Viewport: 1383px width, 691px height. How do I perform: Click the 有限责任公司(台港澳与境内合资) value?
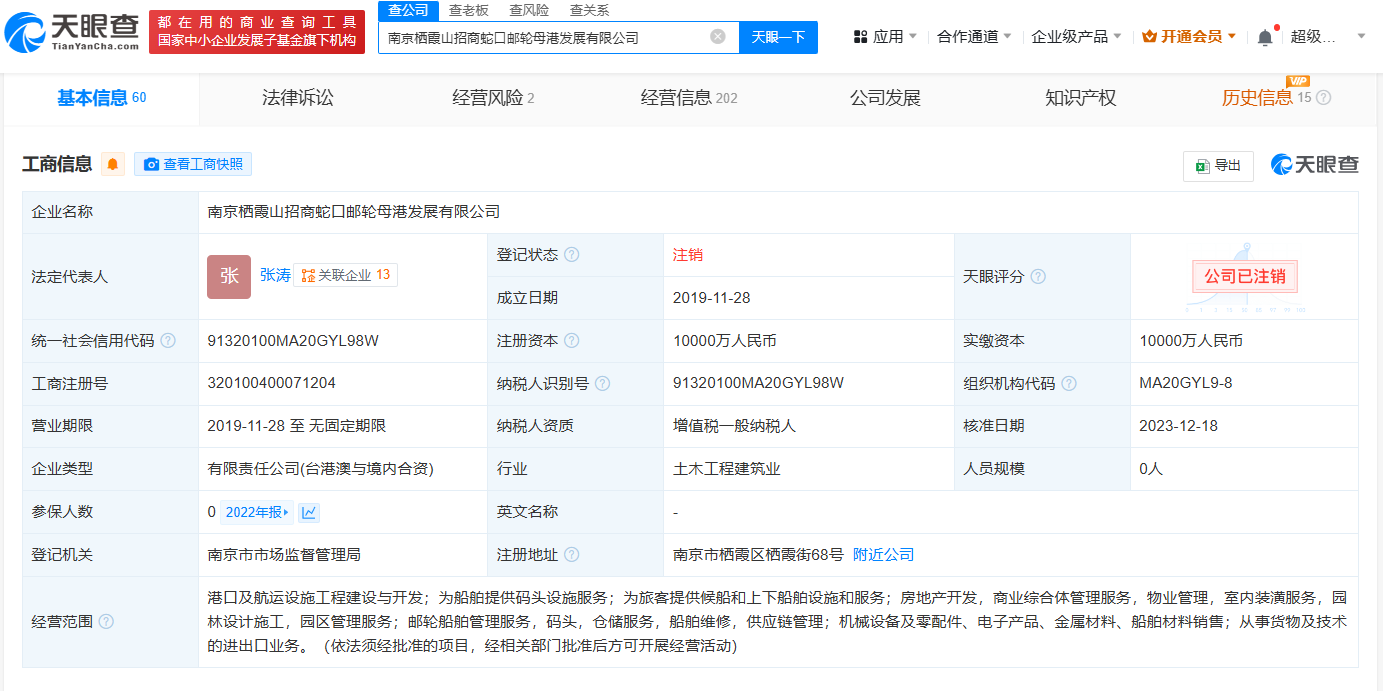pos(320,469)
